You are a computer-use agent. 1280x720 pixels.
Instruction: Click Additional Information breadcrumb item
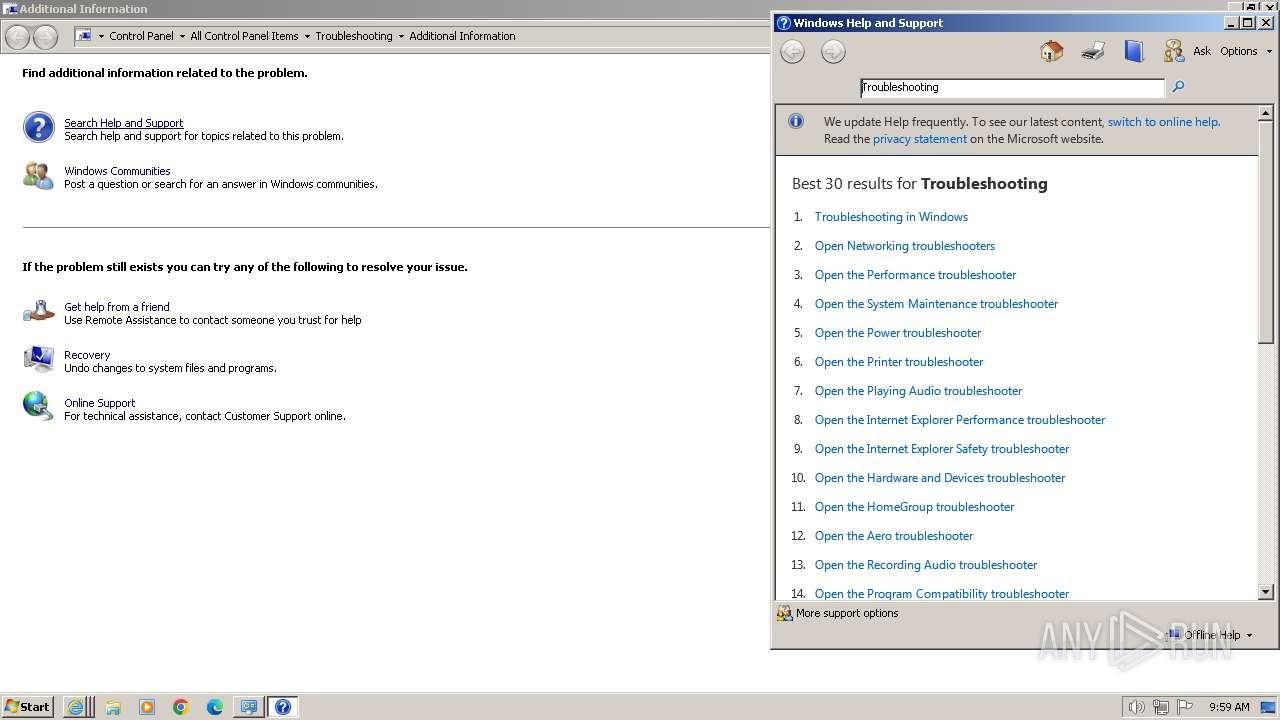coord(462,36)
